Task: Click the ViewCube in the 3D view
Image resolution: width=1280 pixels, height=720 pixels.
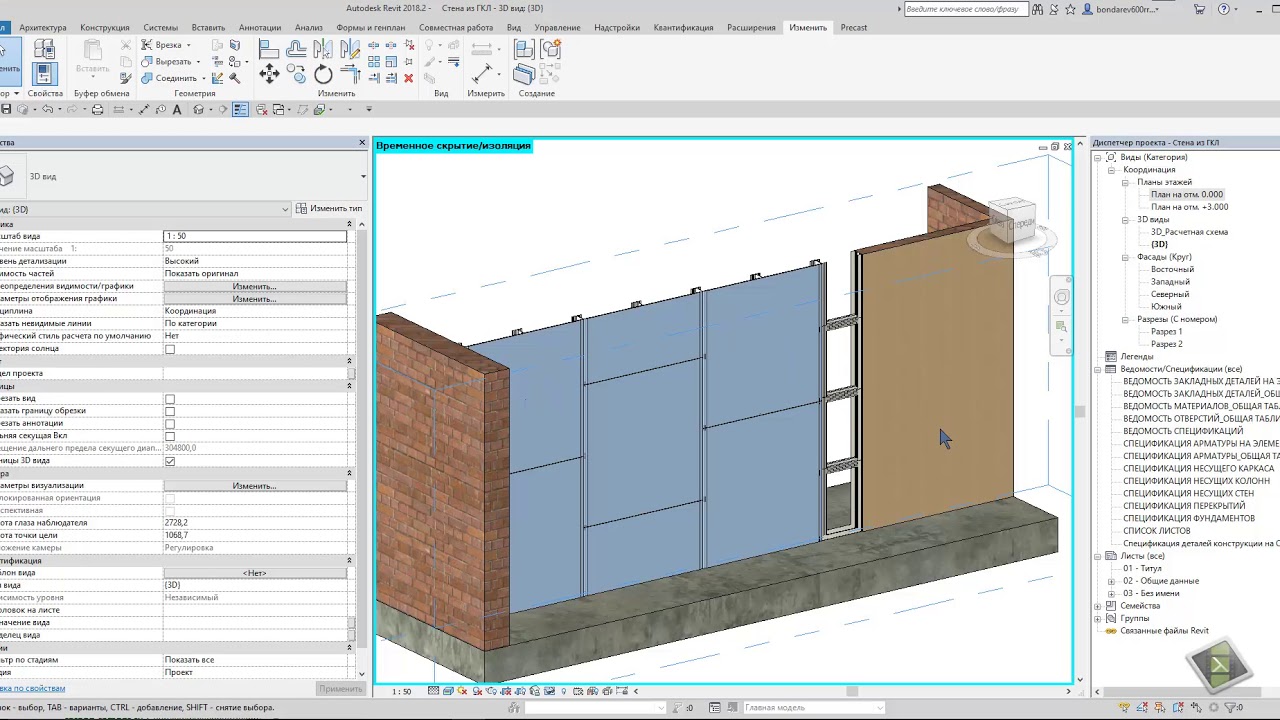Action: point(1012,222)
